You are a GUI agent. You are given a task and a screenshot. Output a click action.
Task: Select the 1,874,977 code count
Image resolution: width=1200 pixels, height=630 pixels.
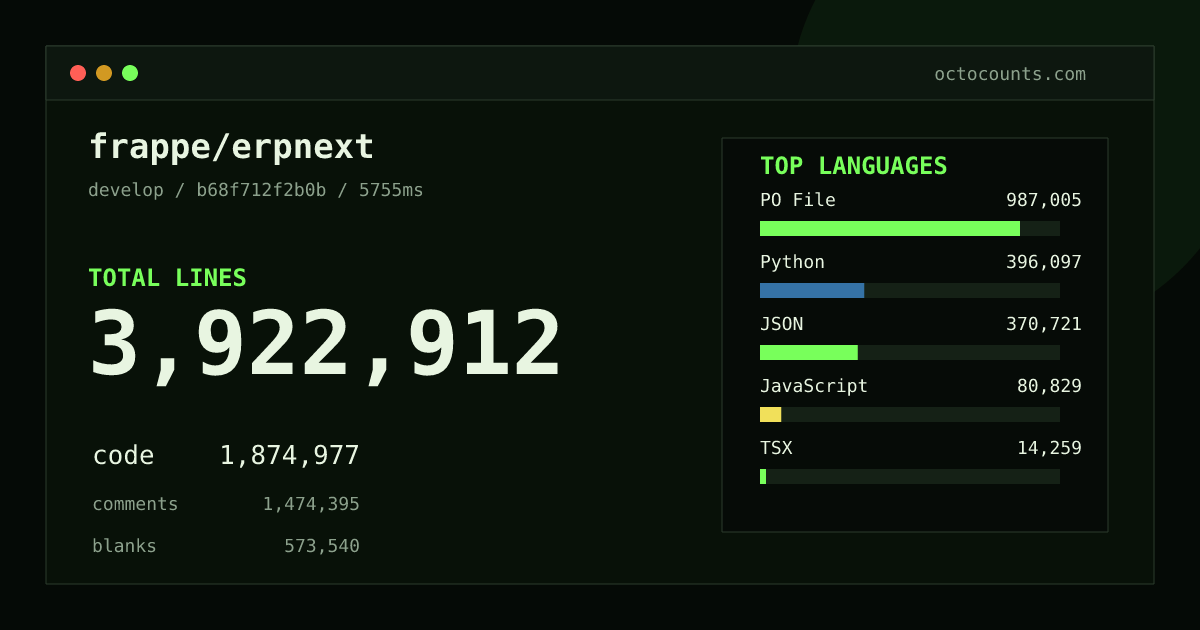coord(289,456)
